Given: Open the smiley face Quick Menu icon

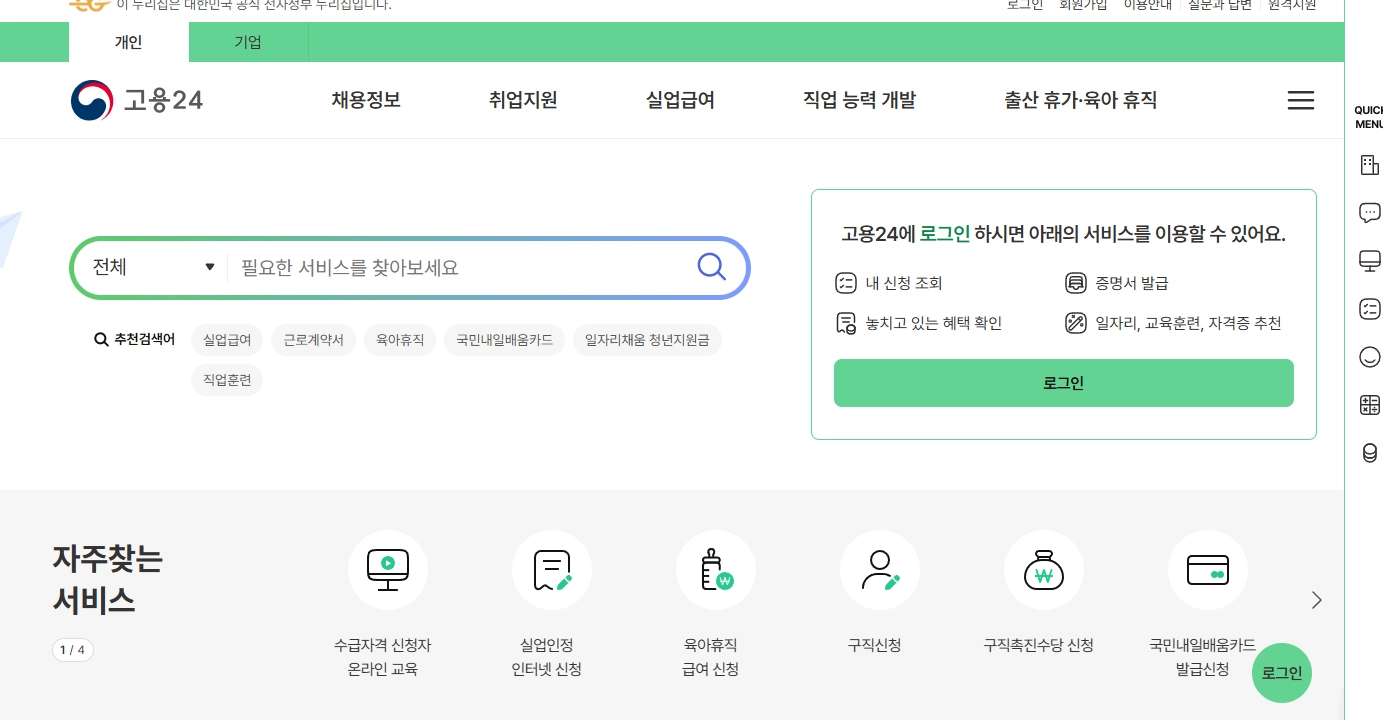Looking at the screenshot, I should point(1369,357).
